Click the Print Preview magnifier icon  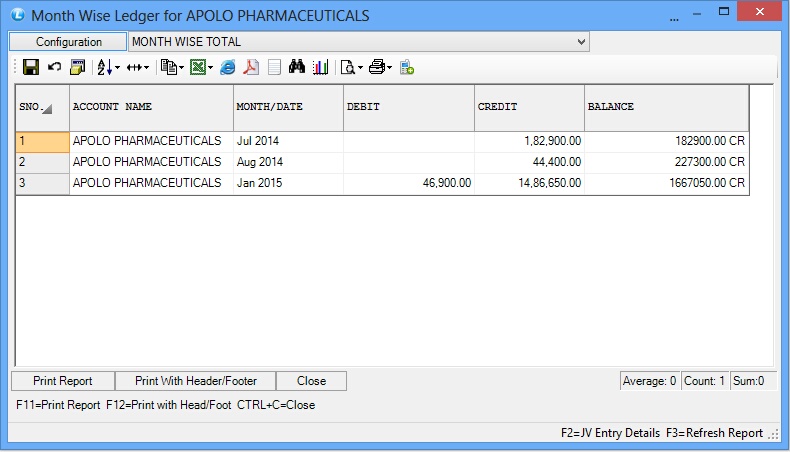pyautogui.click(x=348, y=67)
